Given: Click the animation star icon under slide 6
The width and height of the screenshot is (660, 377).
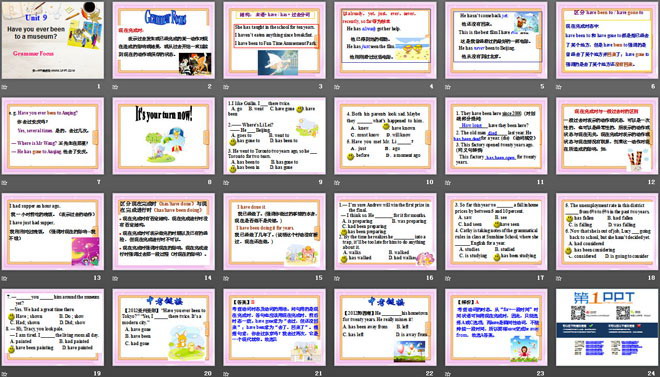Looking at the screenshot, I should click(x=559, y=87).
